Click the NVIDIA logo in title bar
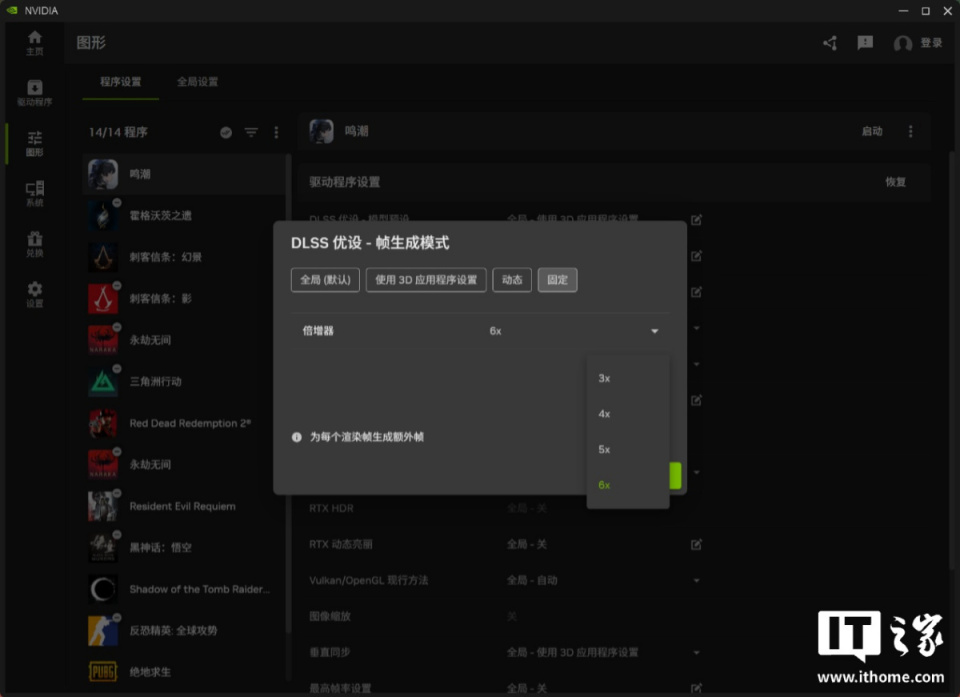 (12, 10)
